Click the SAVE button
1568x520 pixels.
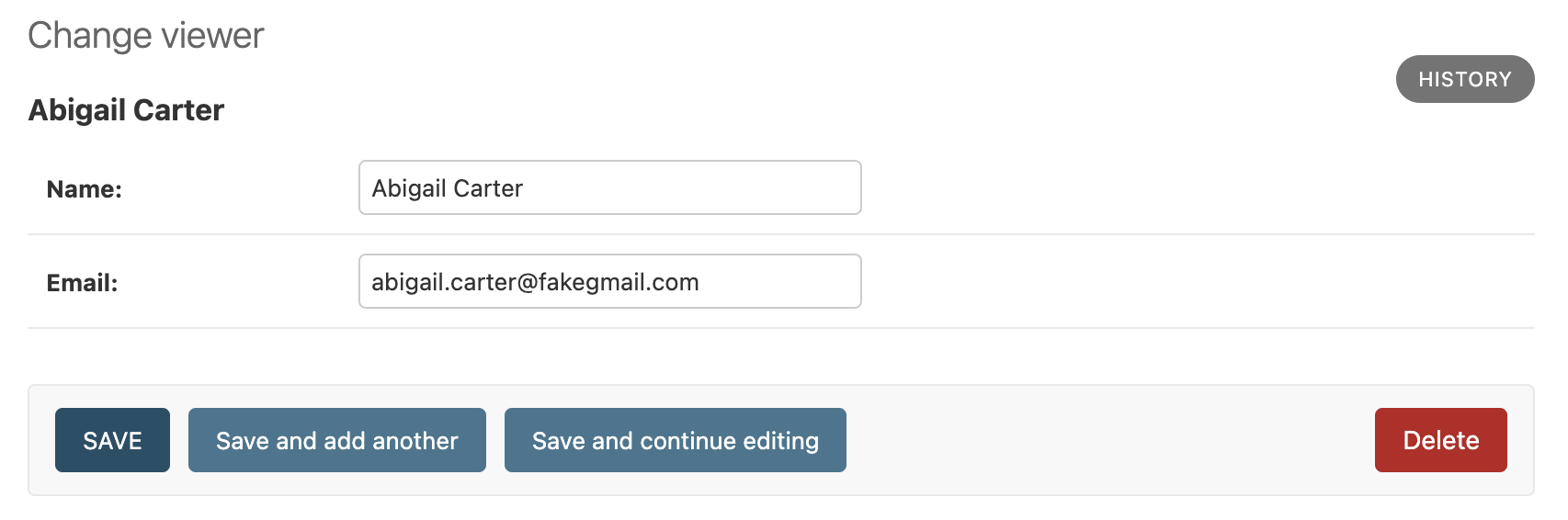coord(112,440)
